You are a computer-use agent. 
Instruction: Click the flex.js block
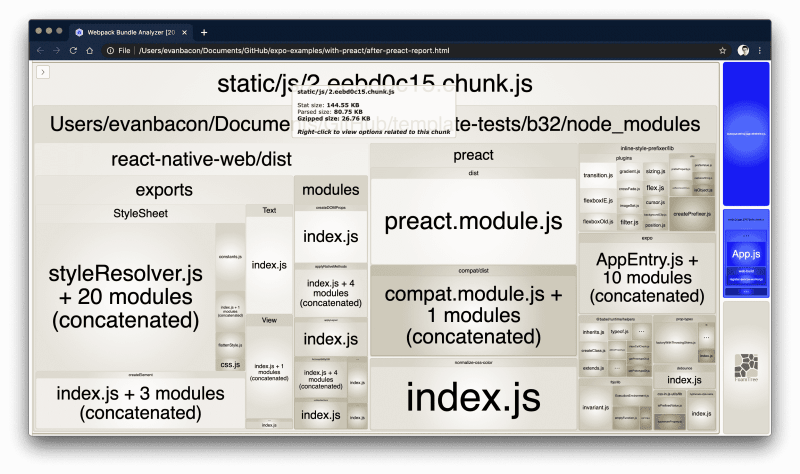pyautogui.click(x=655, y=188)
